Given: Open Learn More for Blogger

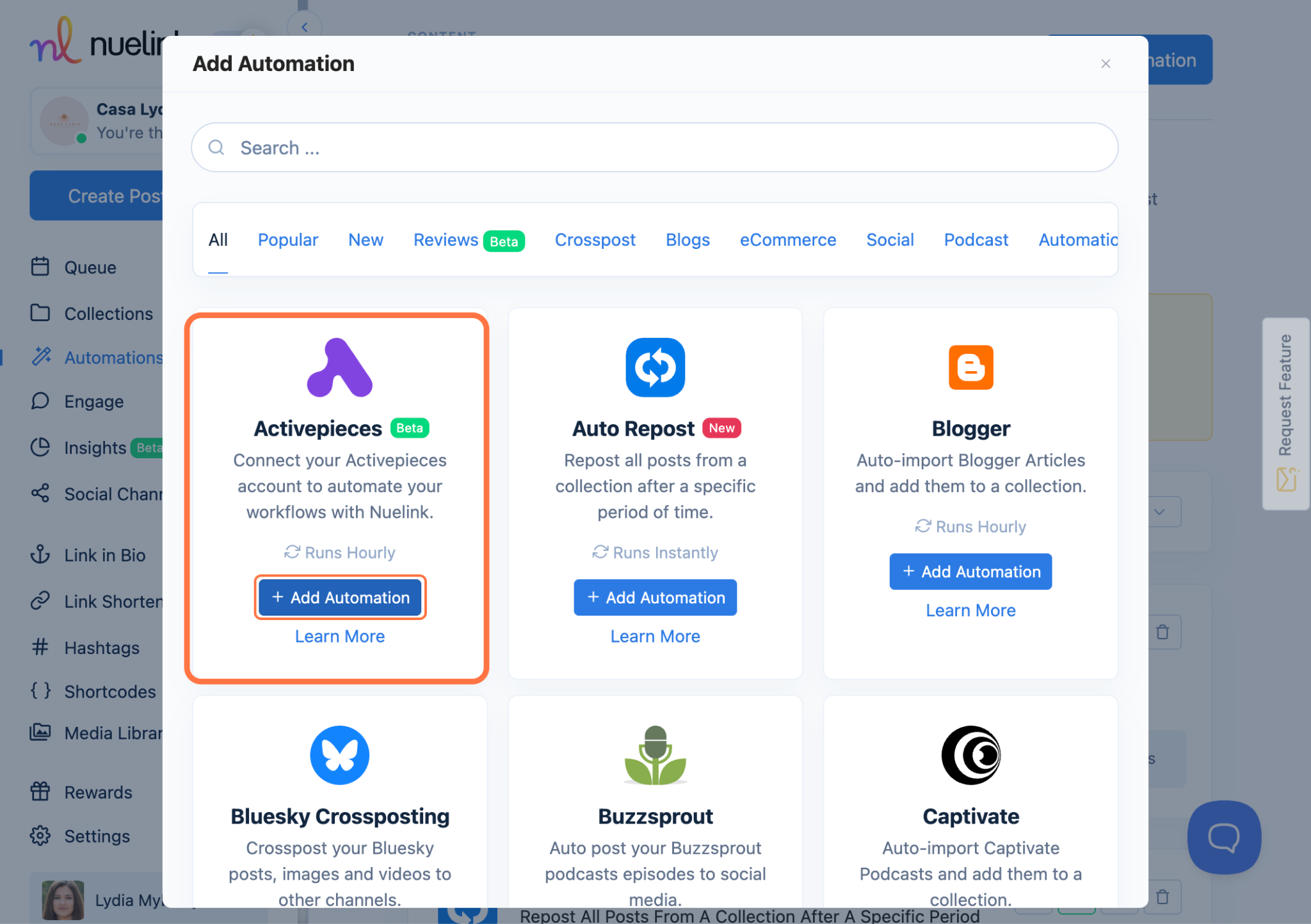Looking at the screenshot, I should coord(970,610).
